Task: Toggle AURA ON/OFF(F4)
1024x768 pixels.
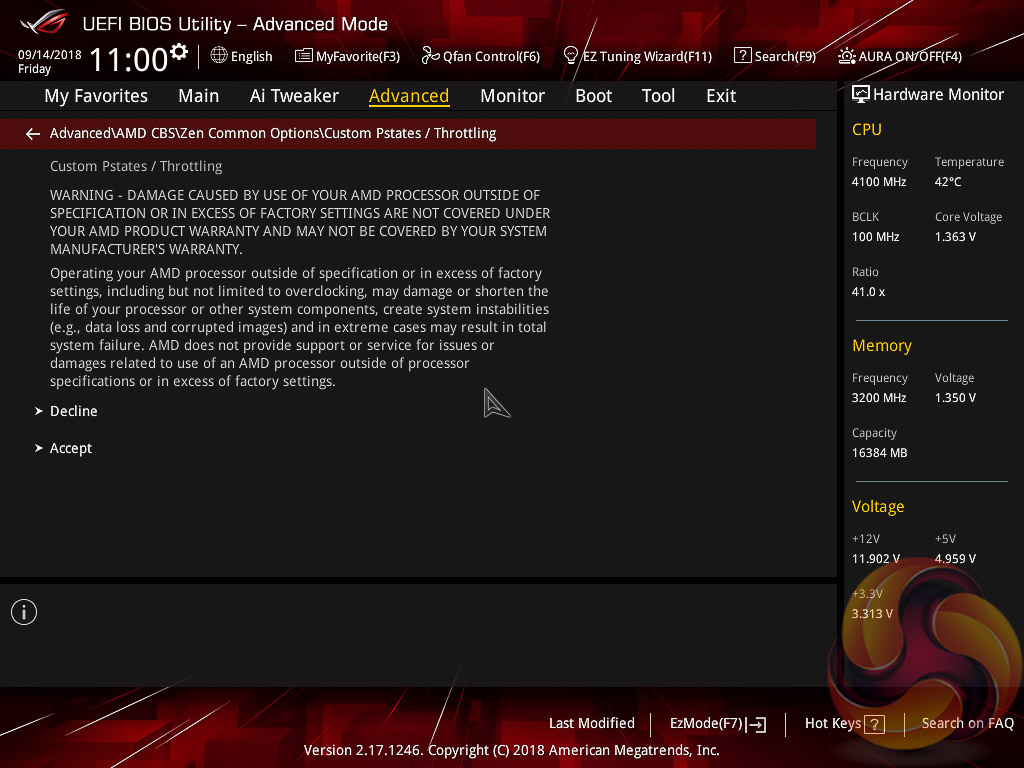Action: 910,57
